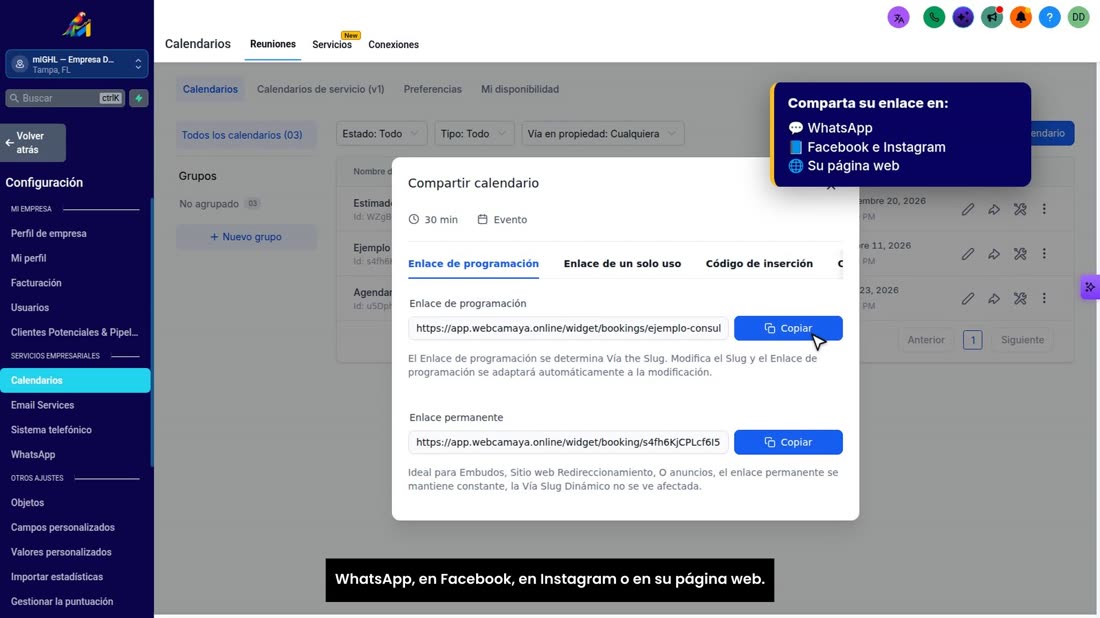The height and width of the screenshot is (618, 1100).
Task: Click the + Nuevo grupo button
Action: tap(246, 237)
